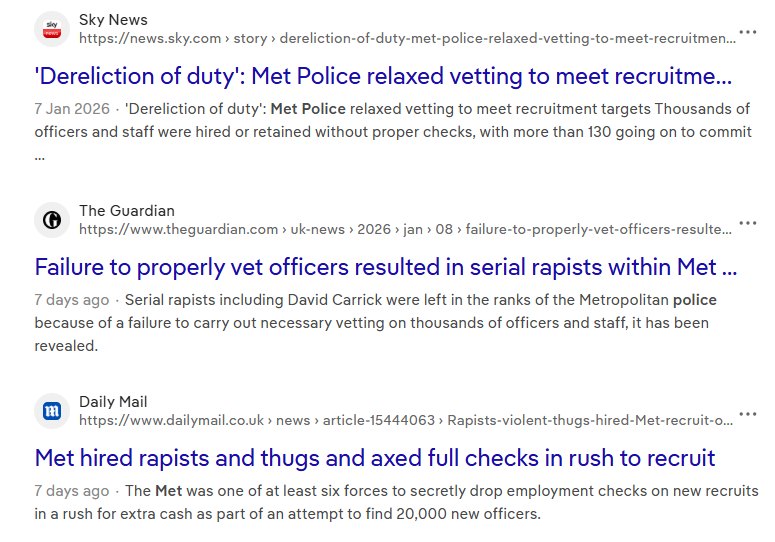Click the dailymail.co.uk URL breadcrumb

[406, 421]
